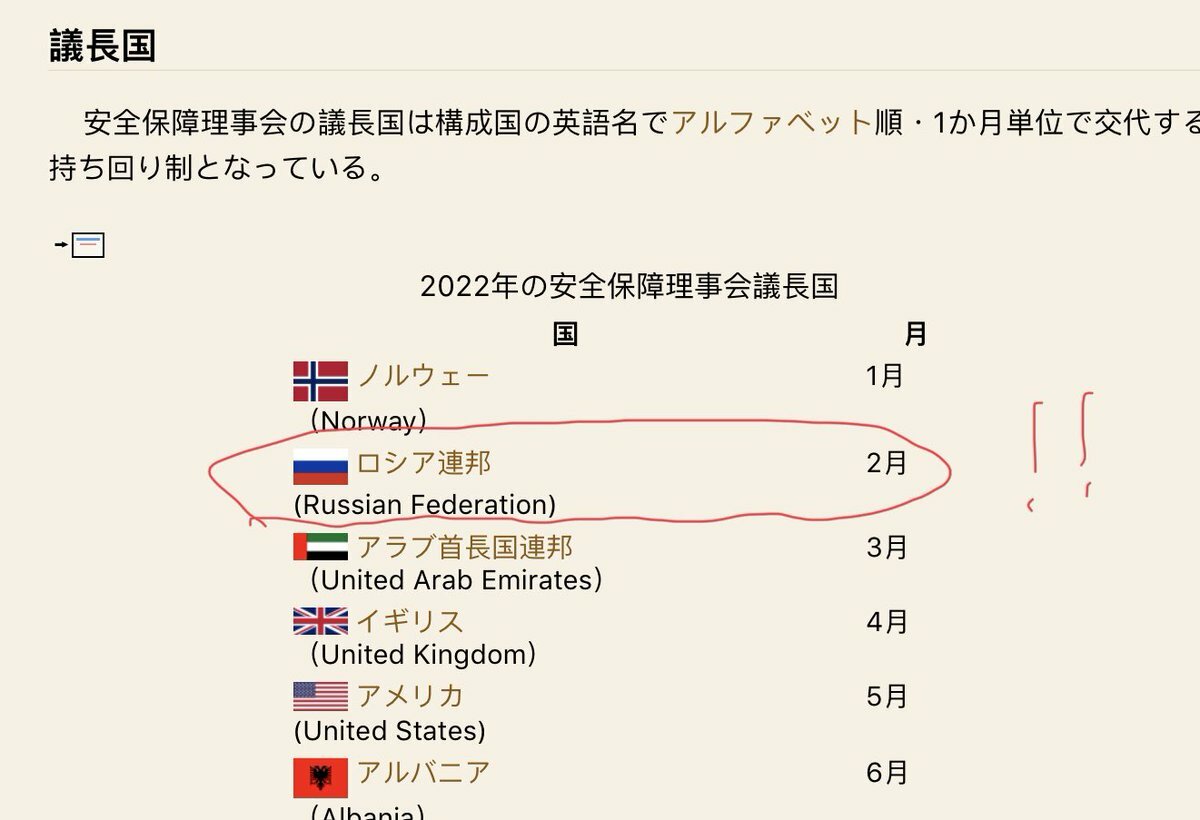
Task: Click the United States flag icon
Action: (x=320, y=696)
